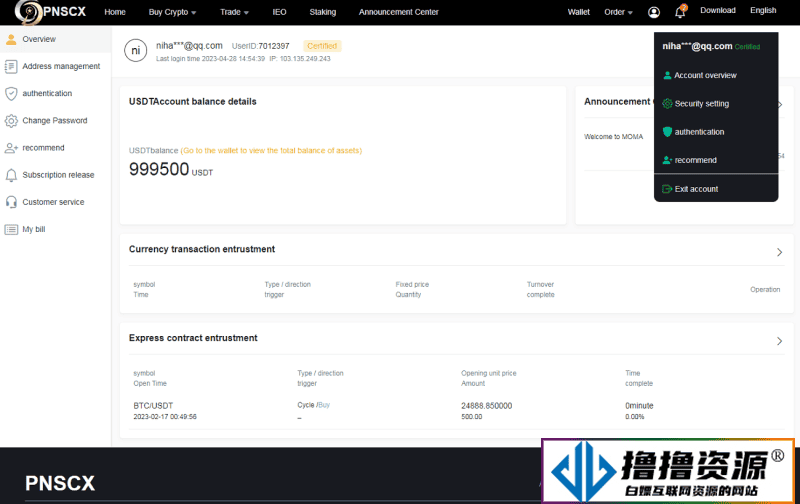Open the Staking navigation item
Image resolution: width=800 pixels, height=504 pixels.
click(322, 12)
